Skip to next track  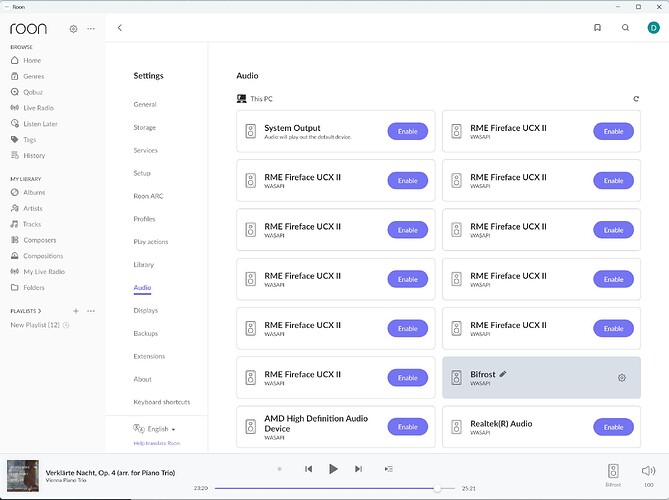pos(358,469)
